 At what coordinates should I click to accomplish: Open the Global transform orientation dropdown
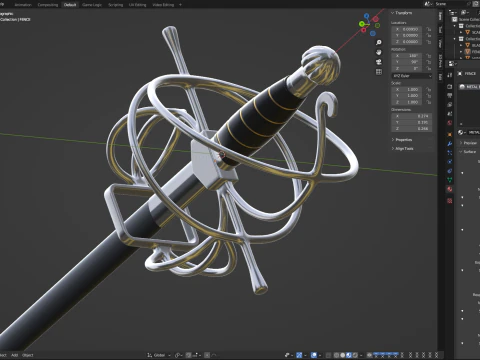click(159, 355)
